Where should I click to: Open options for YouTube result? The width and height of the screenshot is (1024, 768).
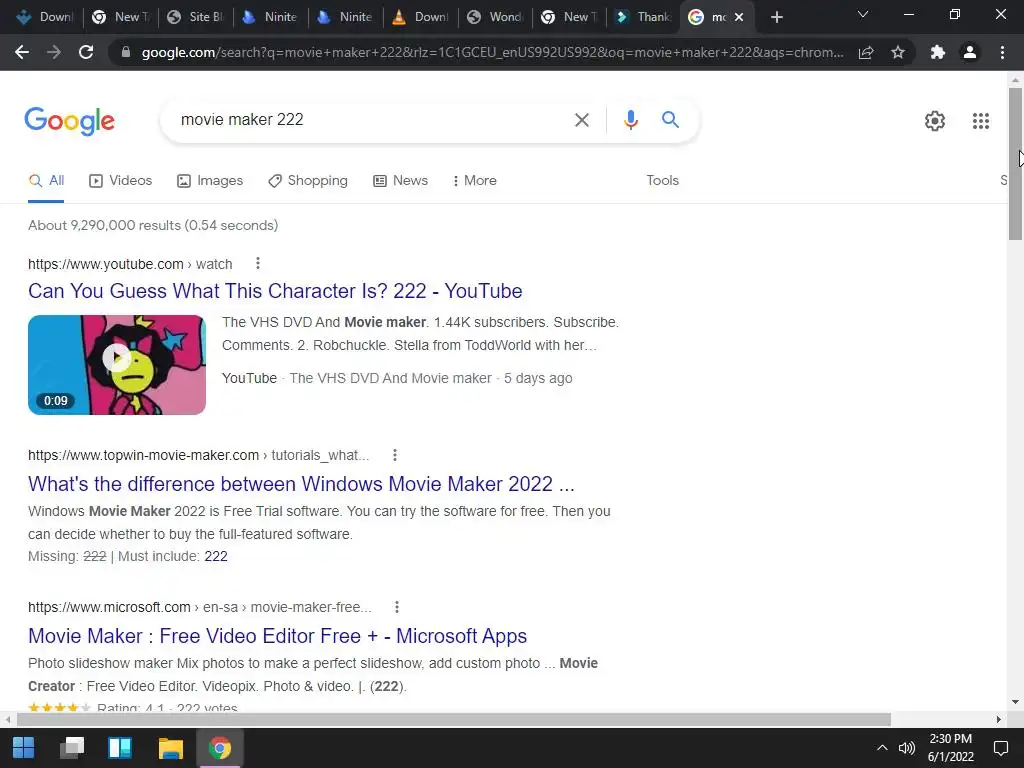(x=258, y=263)
